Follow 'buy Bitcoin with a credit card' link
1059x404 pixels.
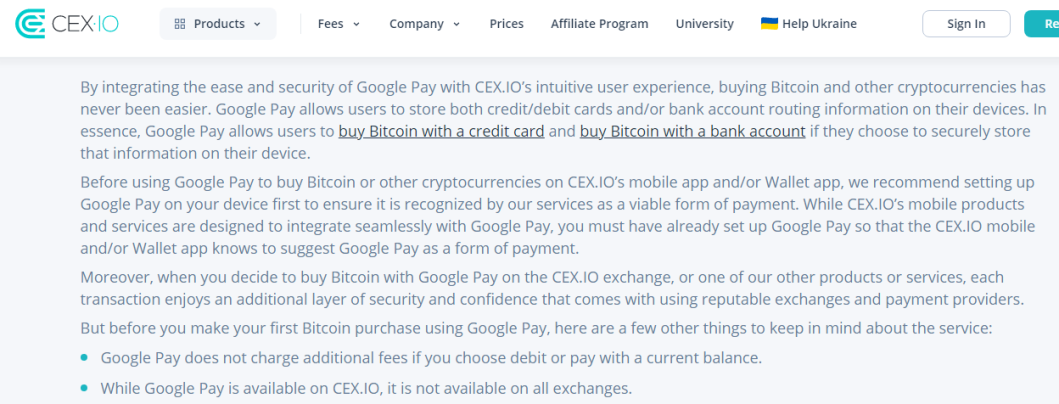(x=442, y=131)
